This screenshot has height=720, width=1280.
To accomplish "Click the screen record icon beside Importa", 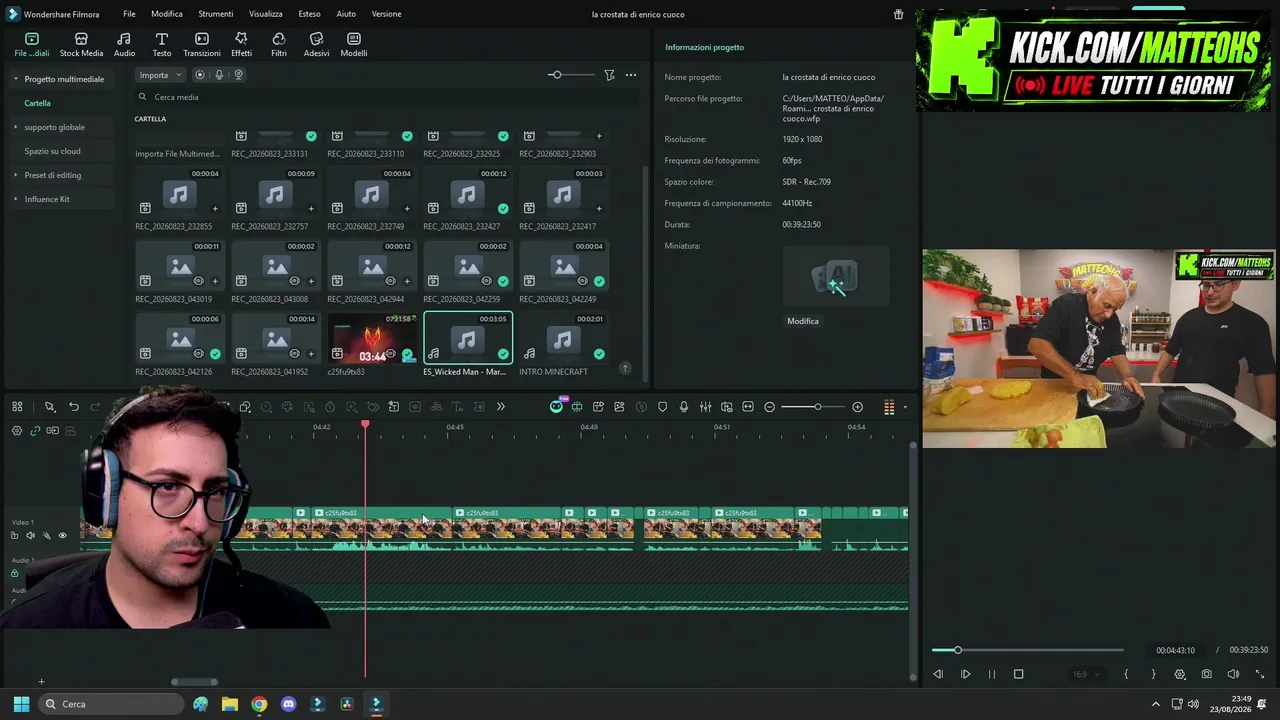I will pyautogui.click(x=200, y=75).
